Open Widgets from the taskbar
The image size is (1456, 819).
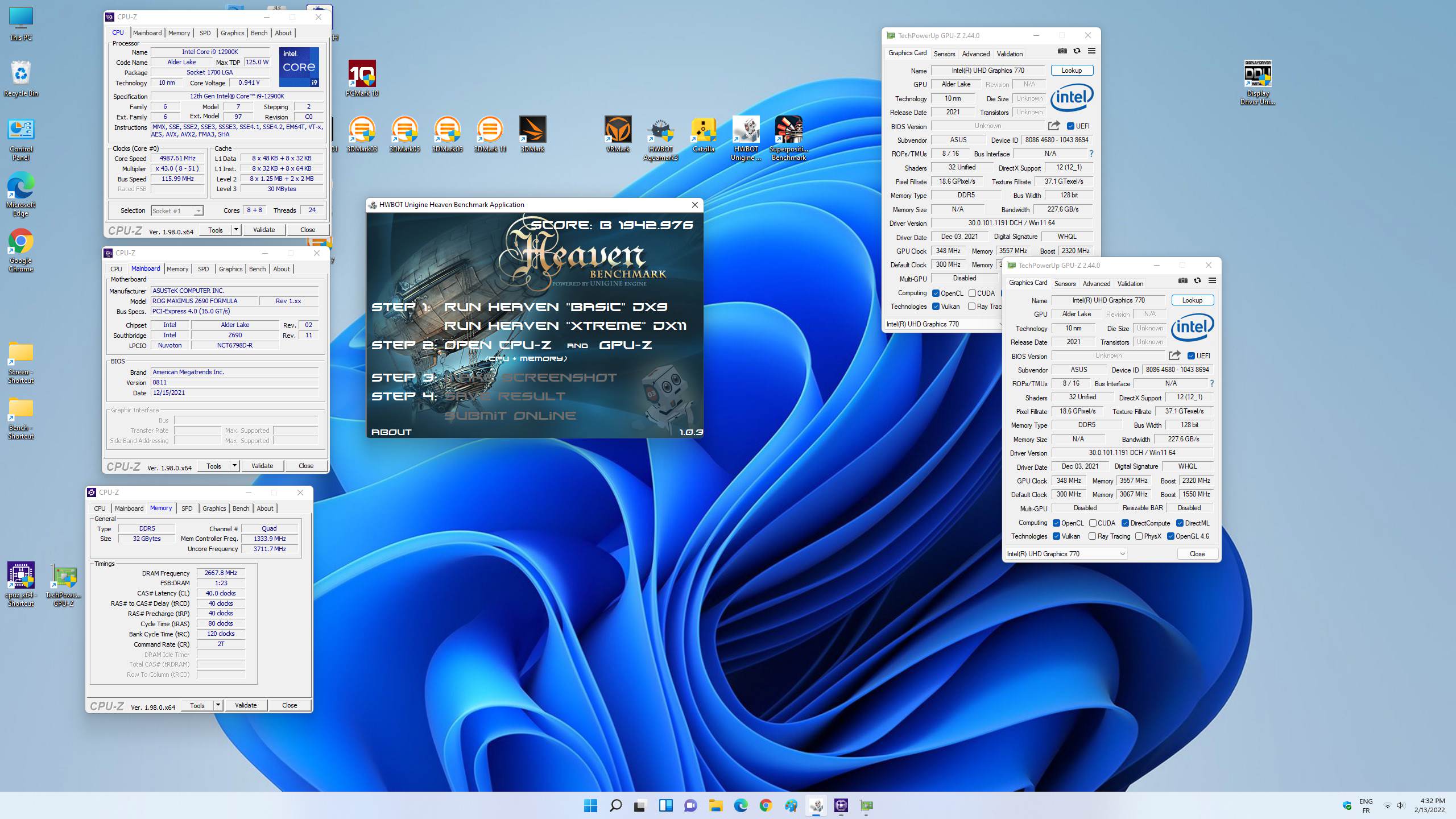pyautogui.click(x=665, y=805)
